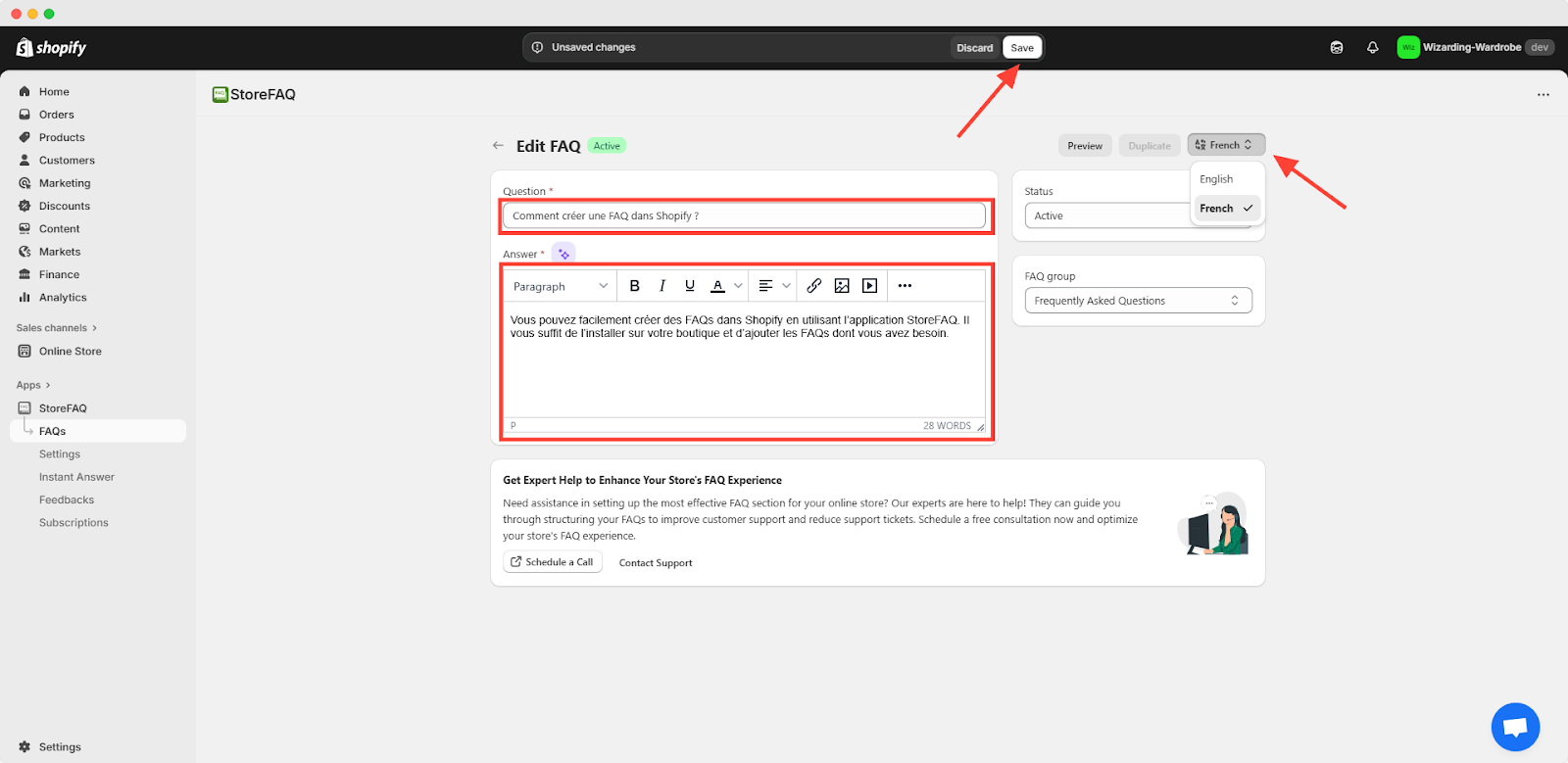Open the Paragraph format dropdown
Viewport: 1568px width, 763px height.
coord(561,286)
